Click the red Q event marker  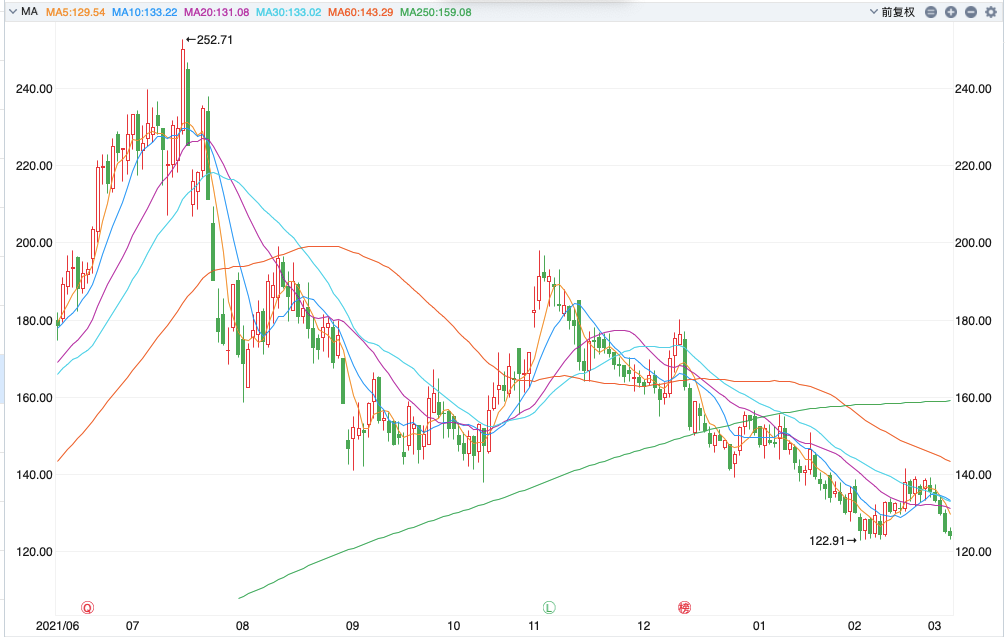[x=87, y=607]
